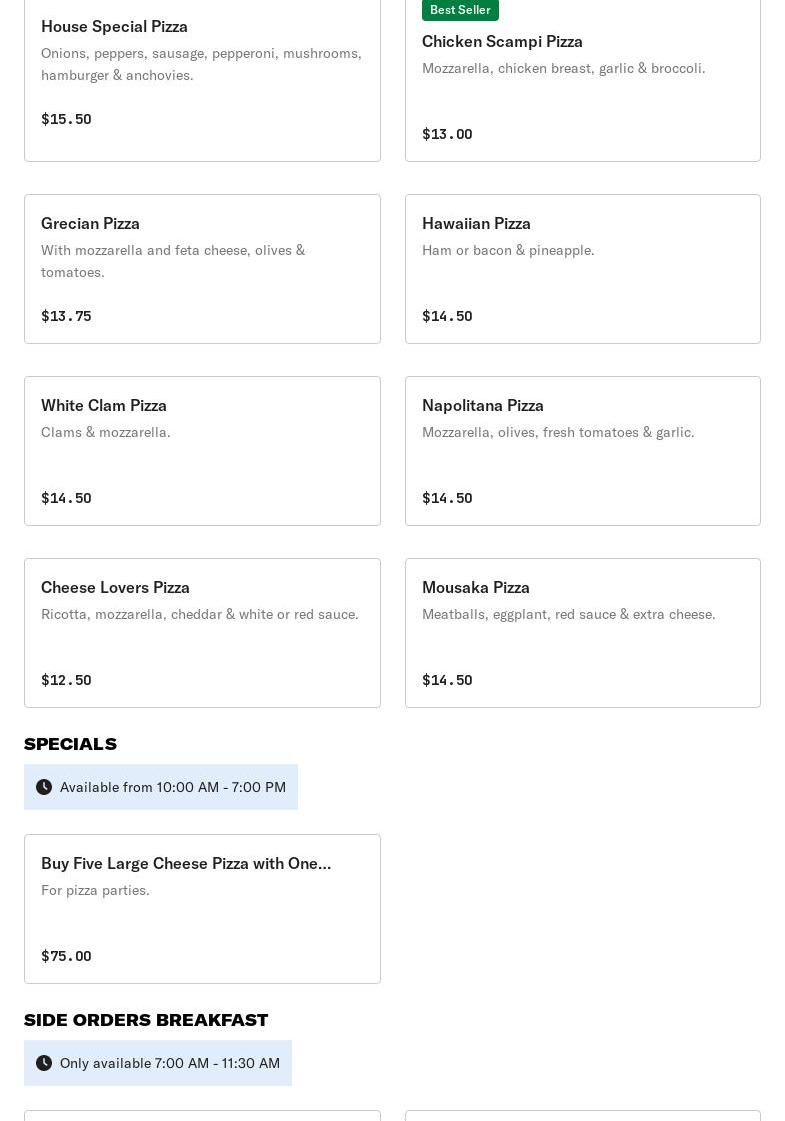Open the Napolitana Pizza item
This screenshot has width=785, height=1121.
click(x=582, y=450)
